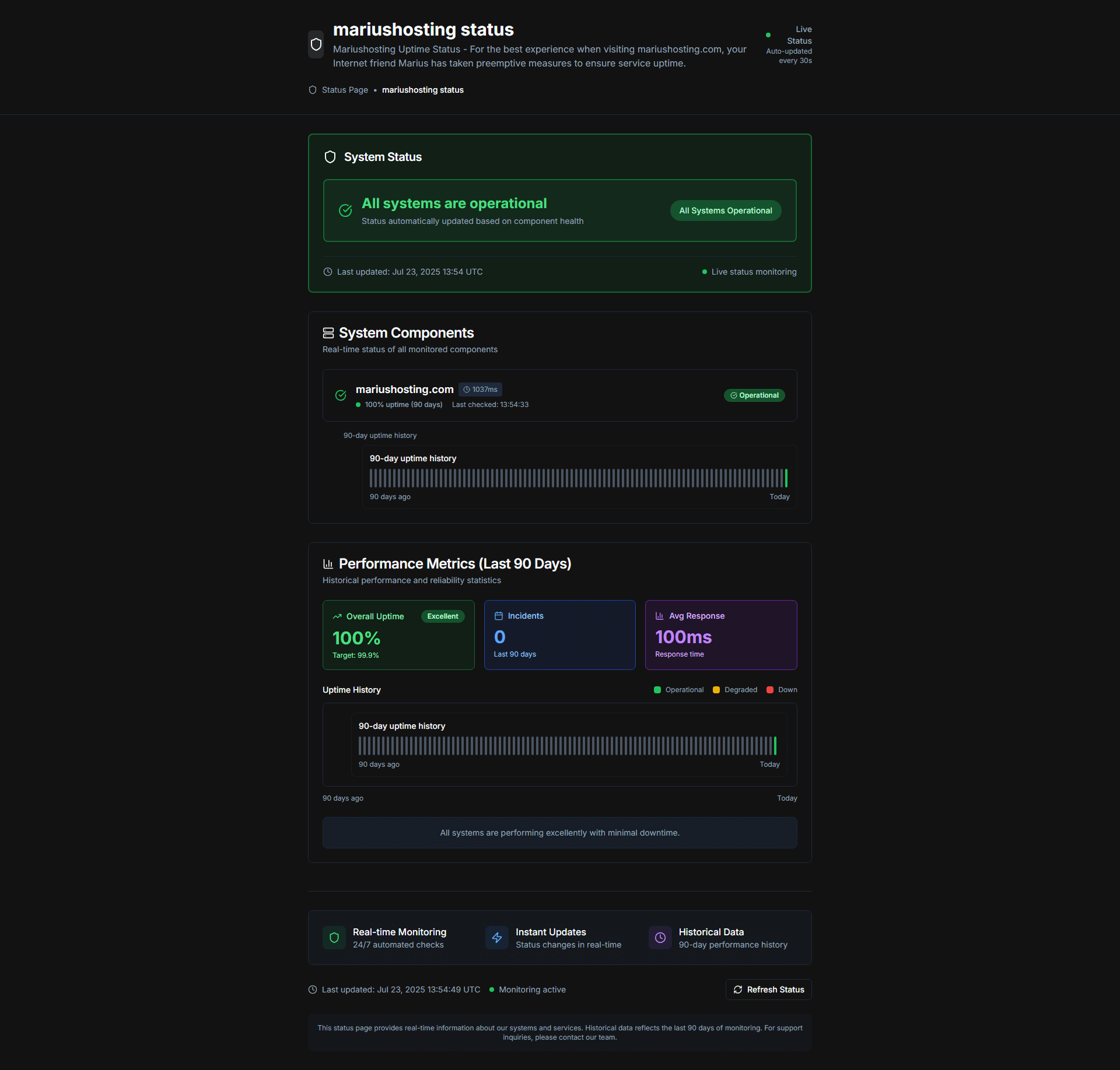This screenshot has height=1070, width=1120.
Task: Click the shield logo beside mariushosting status title
Action: coord(316,44)
